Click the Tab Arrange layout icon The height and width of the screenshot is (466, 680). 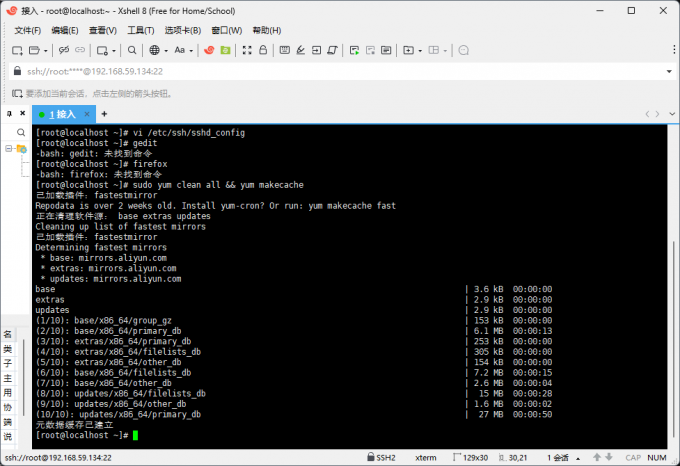[434, 50]
